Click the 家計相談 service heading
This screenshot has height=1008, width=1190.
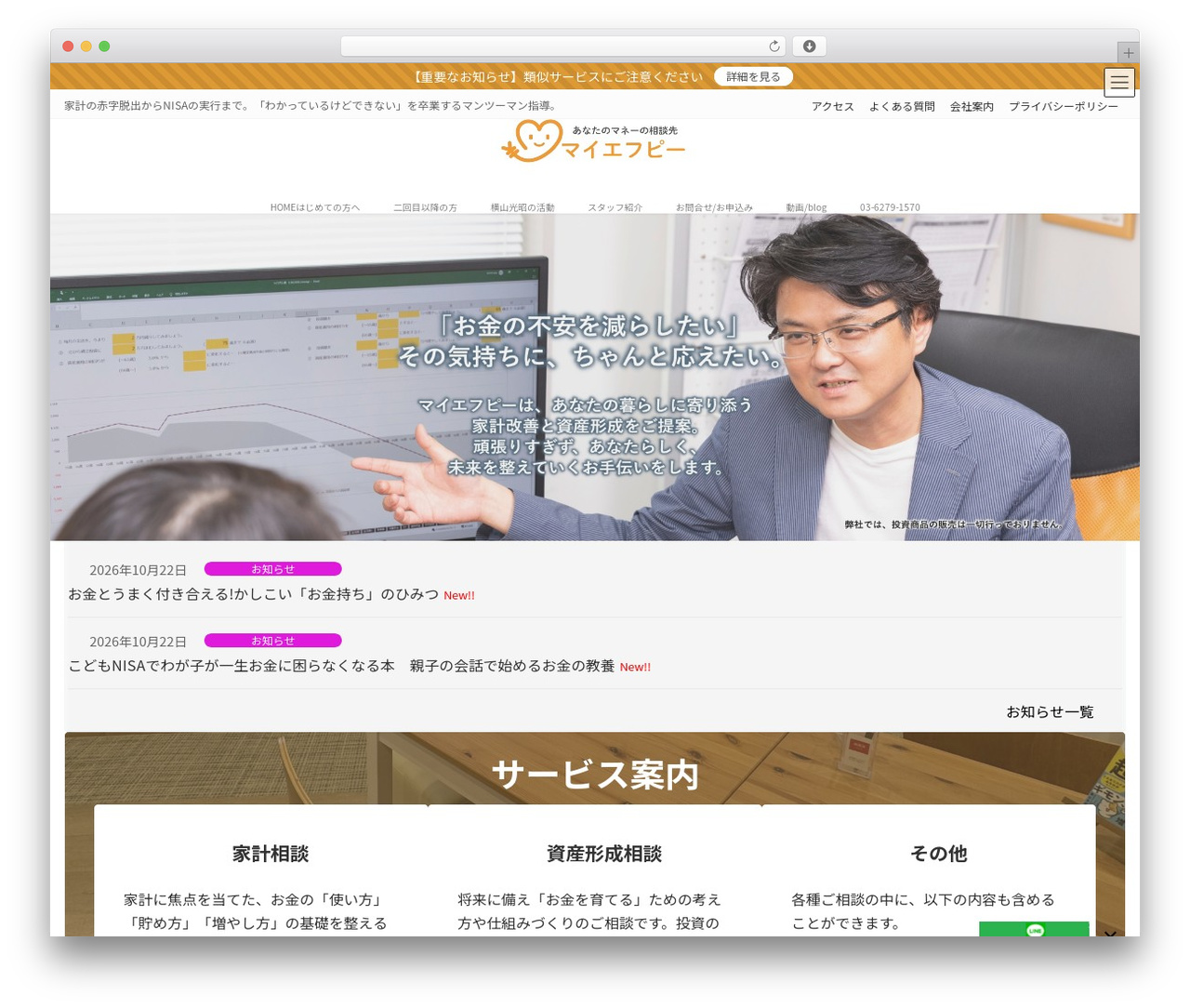271,854
